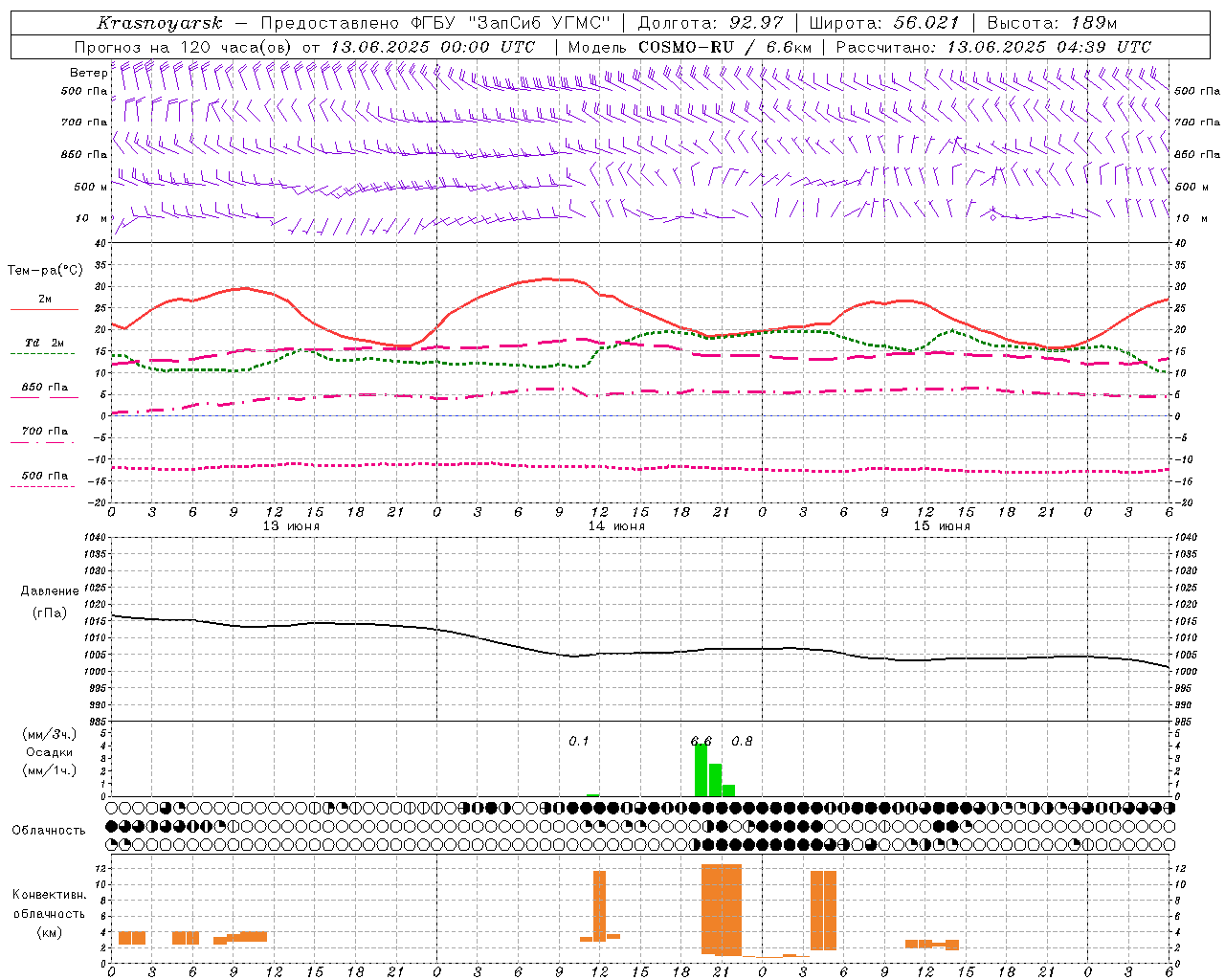Click the 850 гПа temperature legend label

point(45,388)
